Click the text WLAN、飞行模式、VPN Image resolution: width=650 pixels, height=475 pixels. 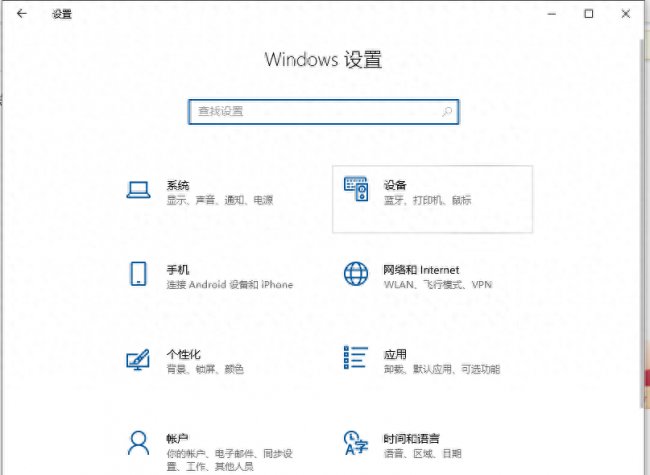pos(438,285)
